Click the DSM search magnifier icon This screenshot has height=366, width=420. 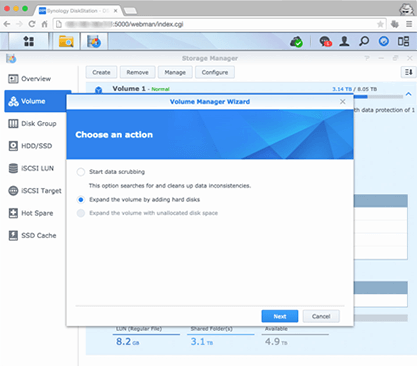point(364,41)
